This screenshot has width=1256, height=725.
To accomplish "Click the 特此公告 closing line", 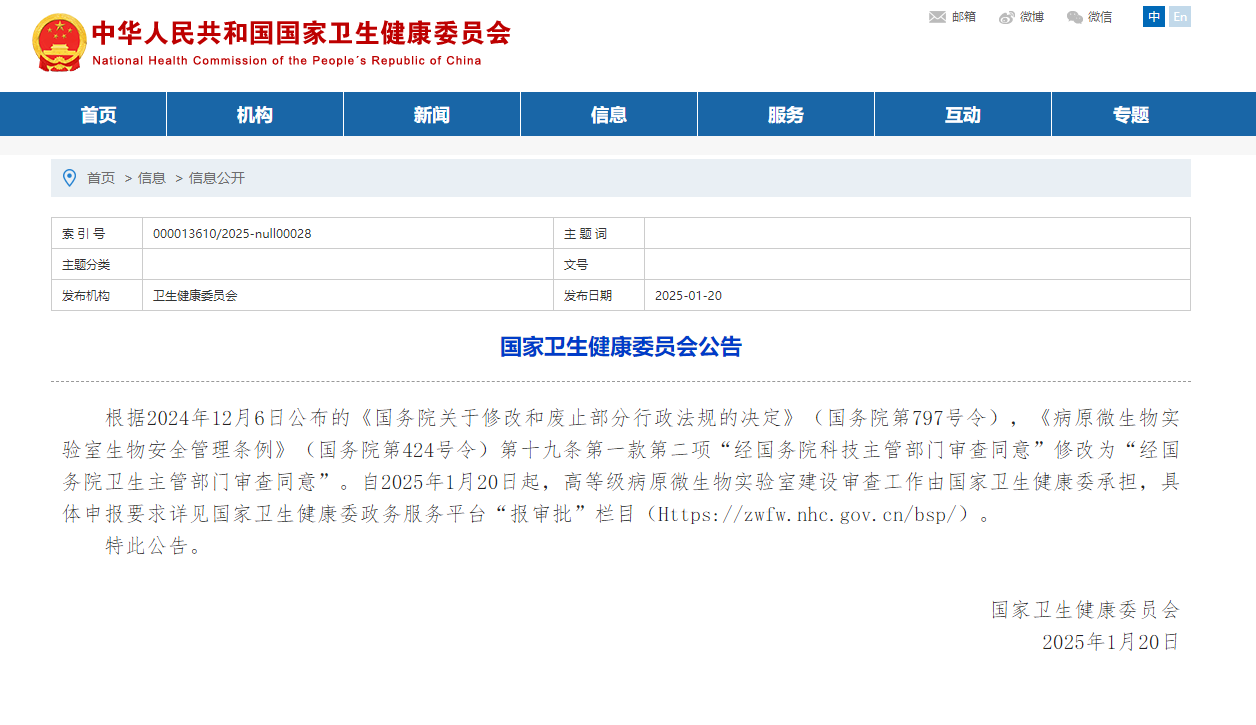I will [154, 547].
